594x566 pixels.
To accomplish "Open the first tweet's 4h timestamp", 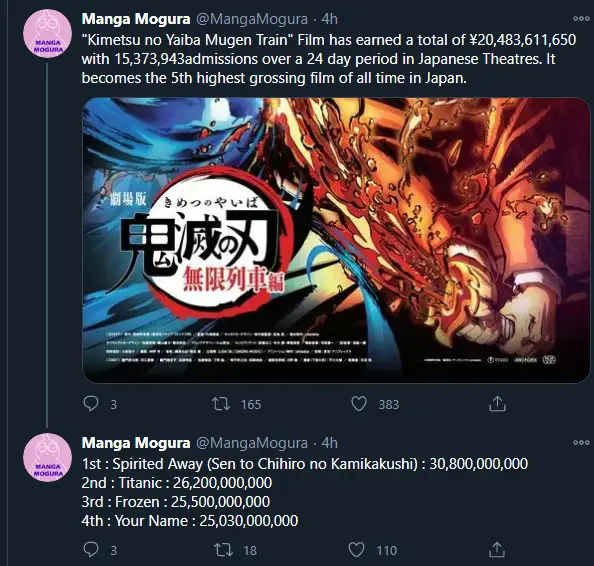I will (x=330, y=19).
